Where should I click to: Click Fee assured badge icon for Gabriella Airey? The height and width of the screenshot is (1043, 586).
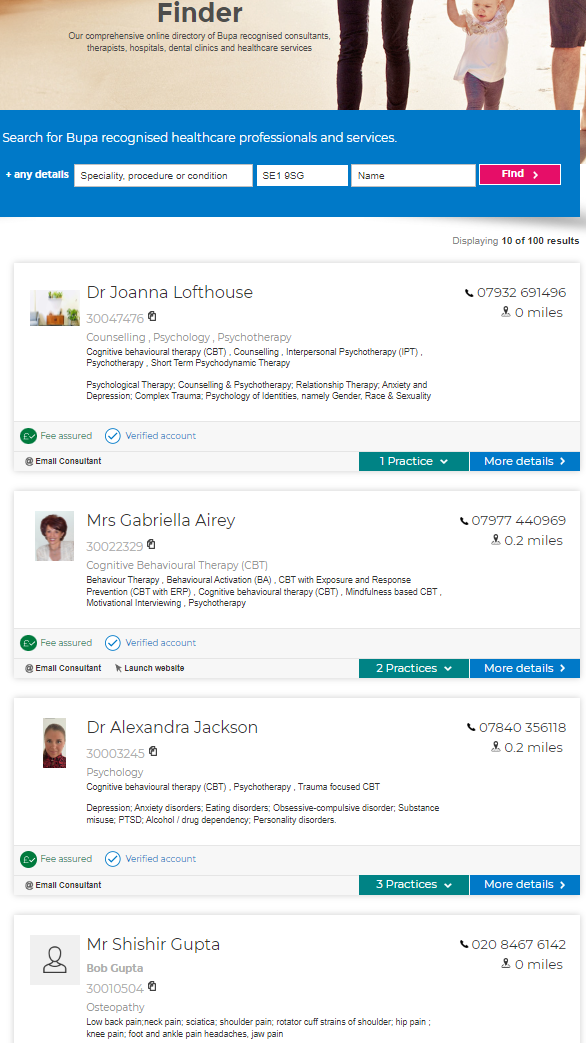tap(29, 643)
